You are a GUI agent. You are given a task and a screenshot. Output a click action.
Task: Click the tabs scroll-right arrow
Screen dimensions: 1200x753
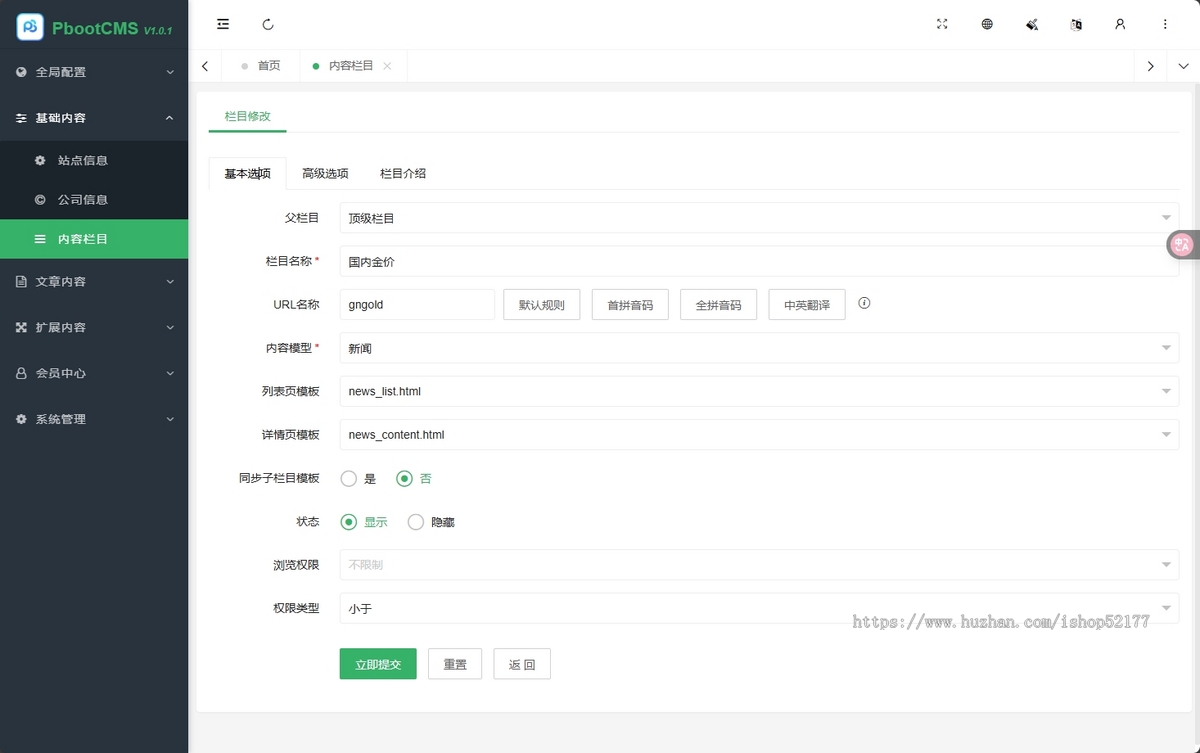tap(1150, 66)
